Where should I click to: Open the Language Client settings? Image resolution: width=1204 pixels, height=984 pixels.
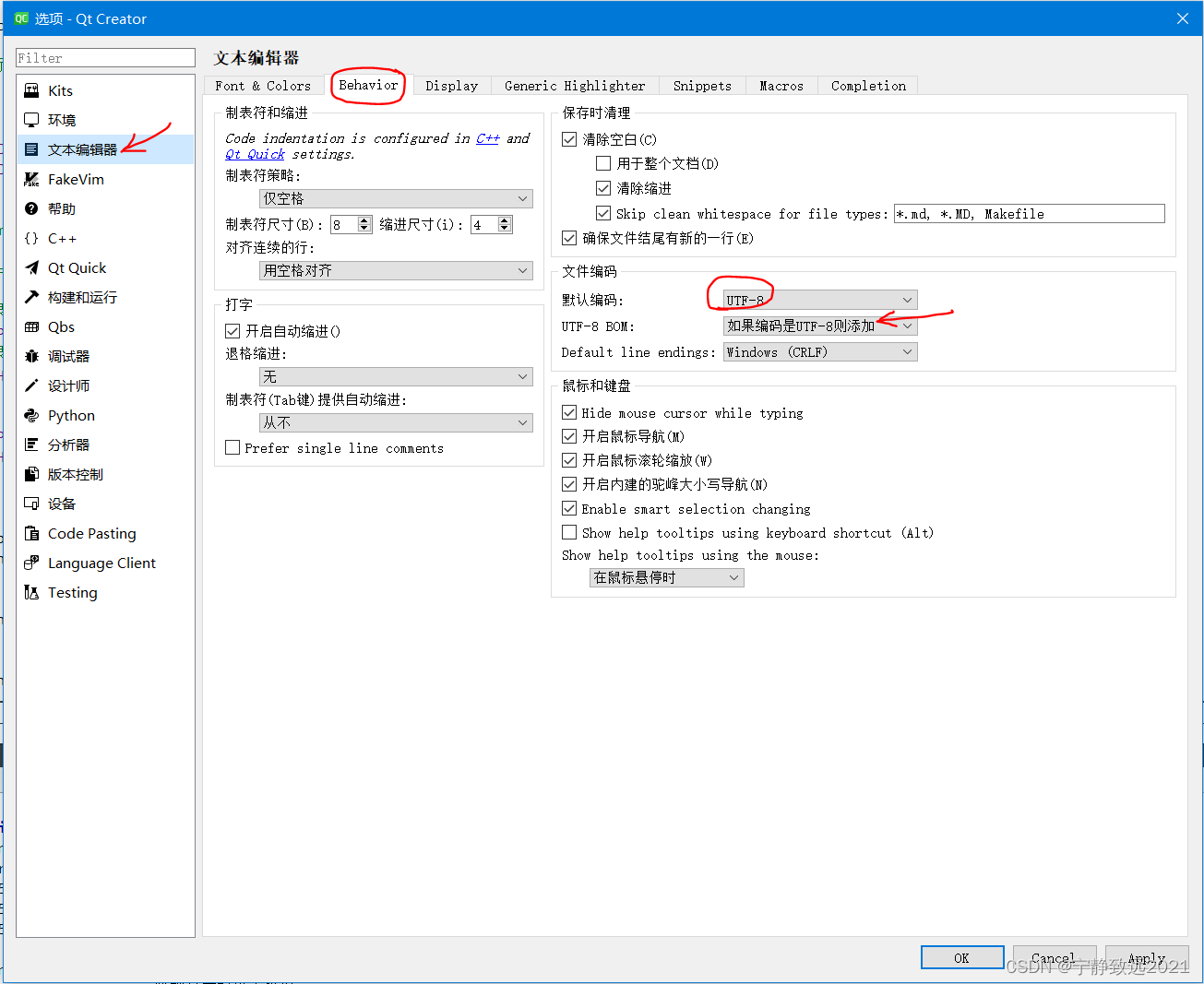point(101,563)
